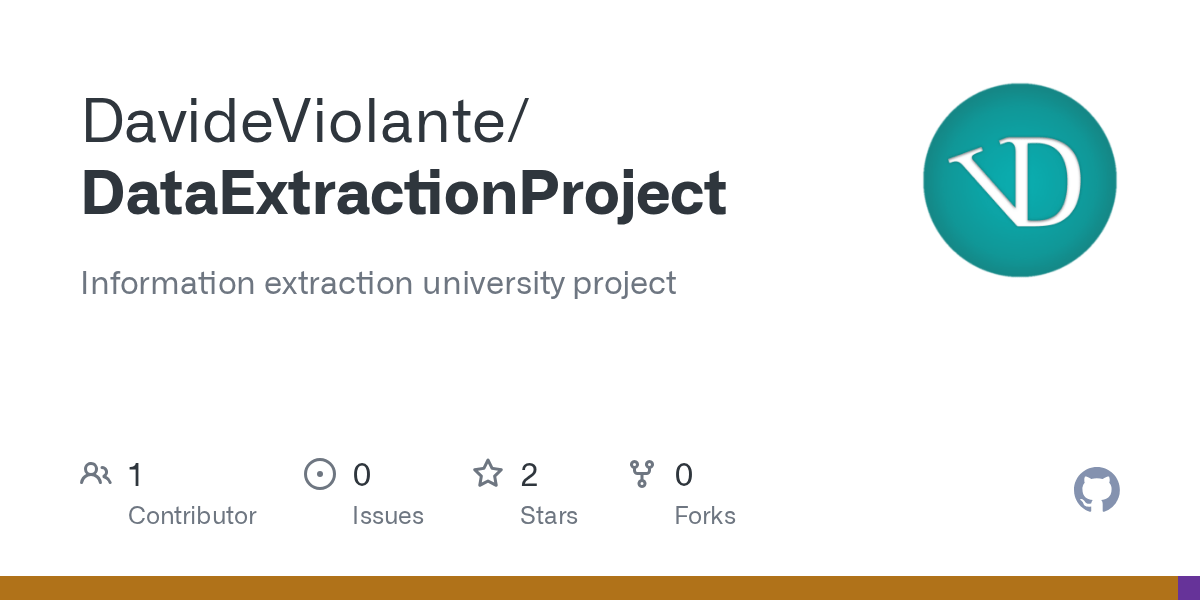Click the fork branch icon
Viewport: 1200px width, 600px height.
click(x=641, y=474)
